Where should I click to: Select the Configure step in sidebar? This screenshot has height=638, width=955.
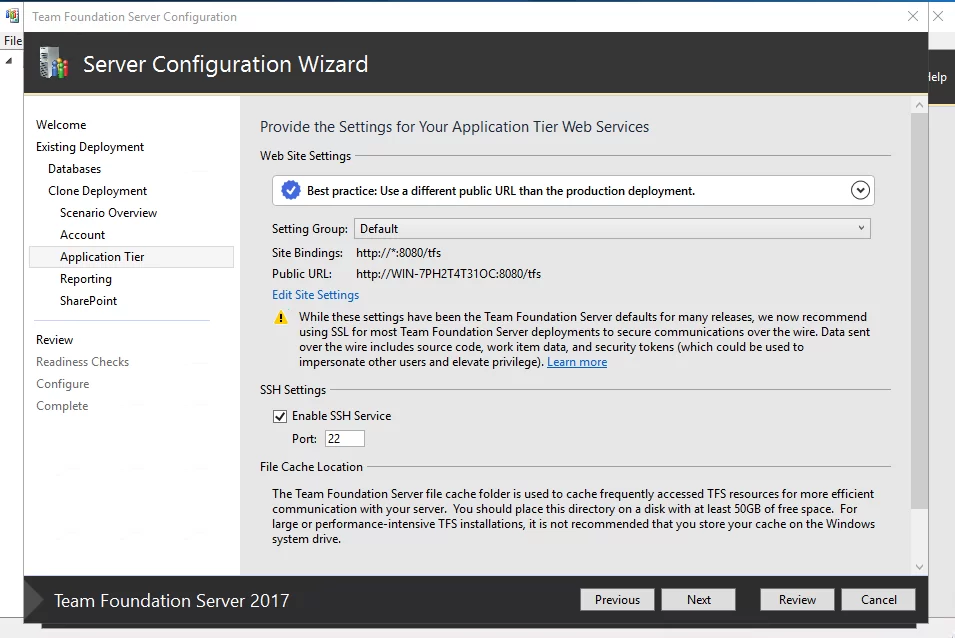62,384
